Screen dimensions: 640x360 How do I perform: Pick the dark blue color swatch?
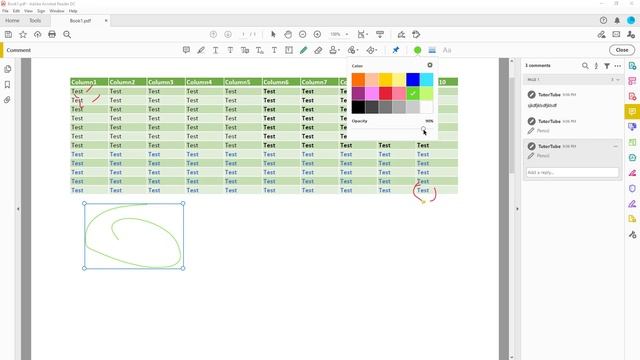(413, 80)
